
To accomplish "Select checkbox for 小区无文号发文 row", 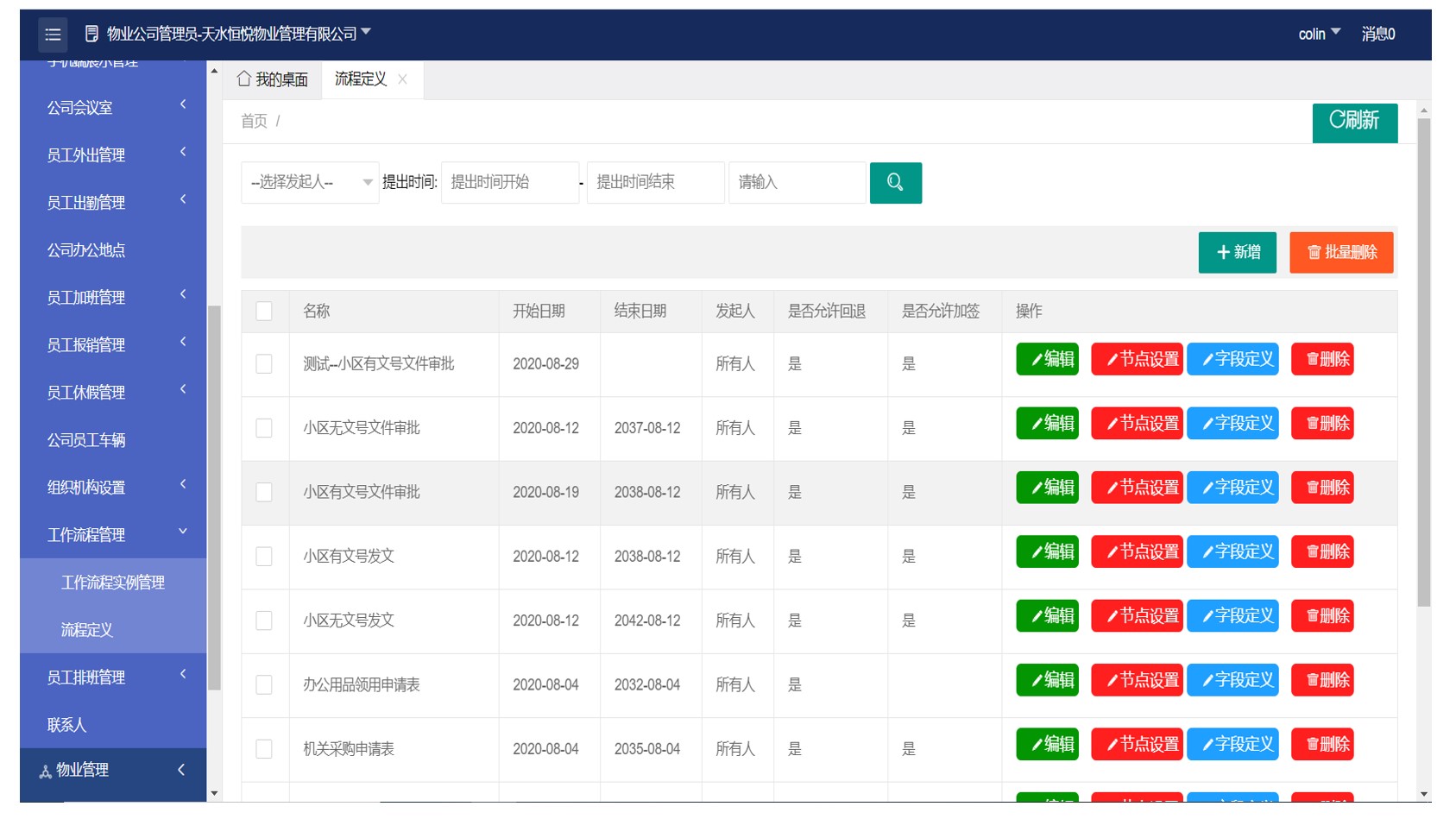I will pyautogui.click(x=264, y=621).
